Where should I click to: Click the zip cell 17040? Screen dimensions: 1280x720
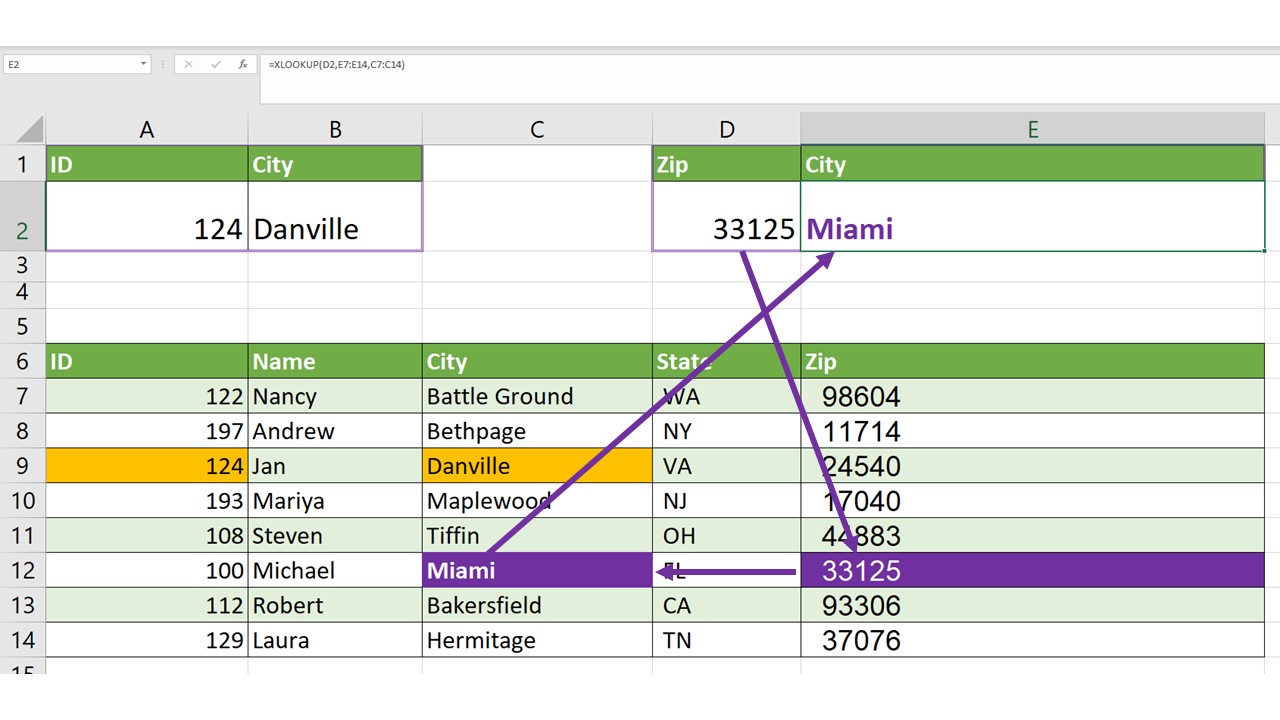[1033, 501]
